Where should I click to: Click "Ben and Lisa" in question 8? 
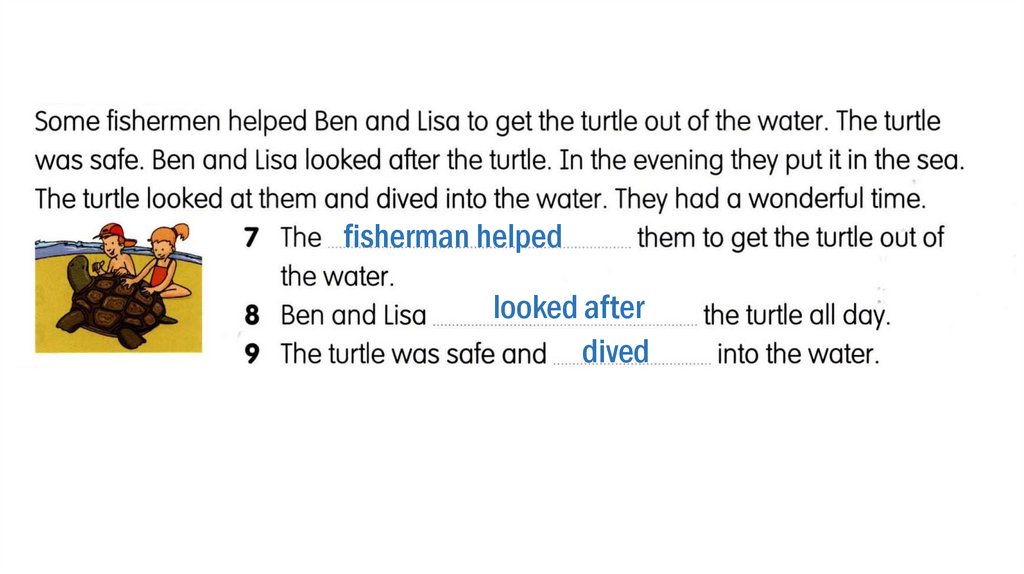pos(353,316)
